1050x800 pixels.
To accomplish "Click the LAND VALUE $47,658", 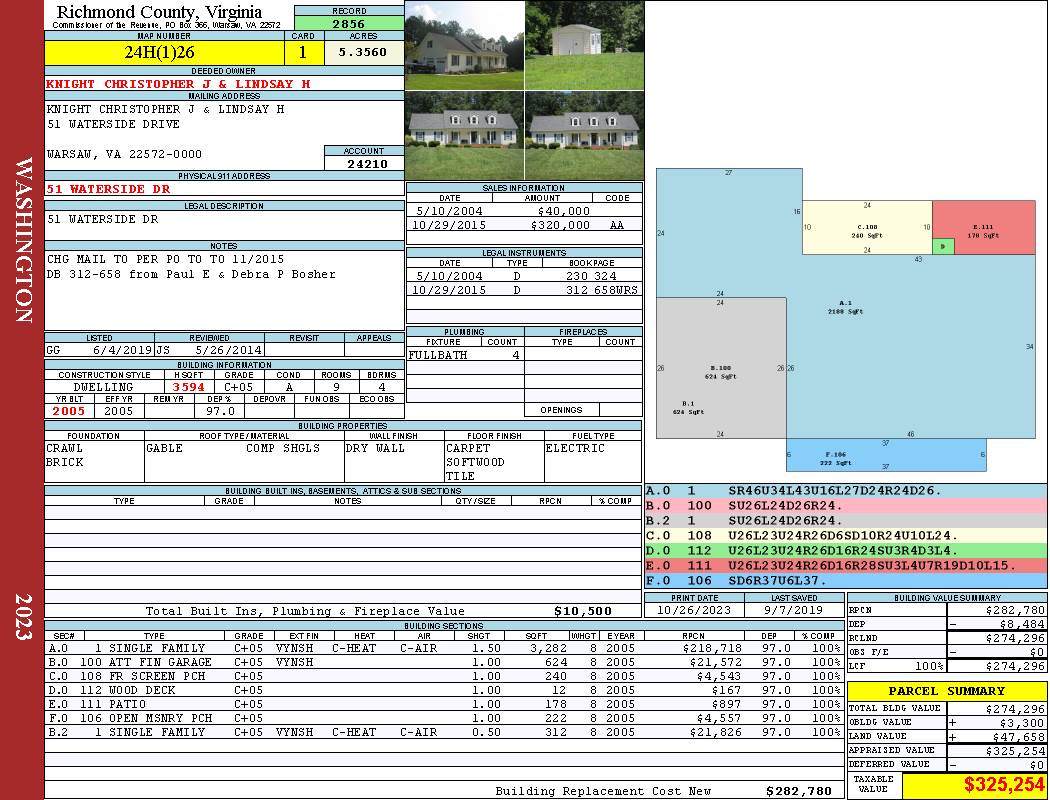I will click(x=1019, y=737).
